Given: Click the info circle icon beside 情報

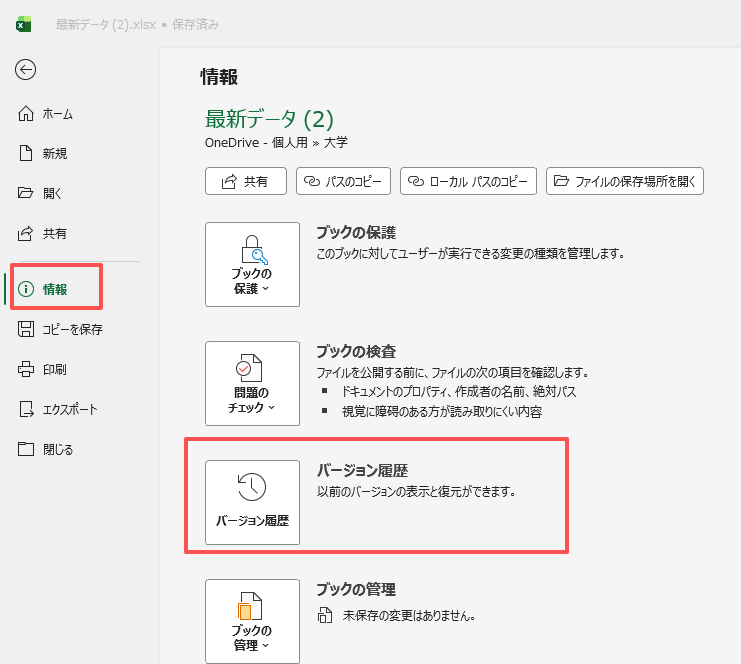Looking at the screenshot, I should (x=26, y=289).
